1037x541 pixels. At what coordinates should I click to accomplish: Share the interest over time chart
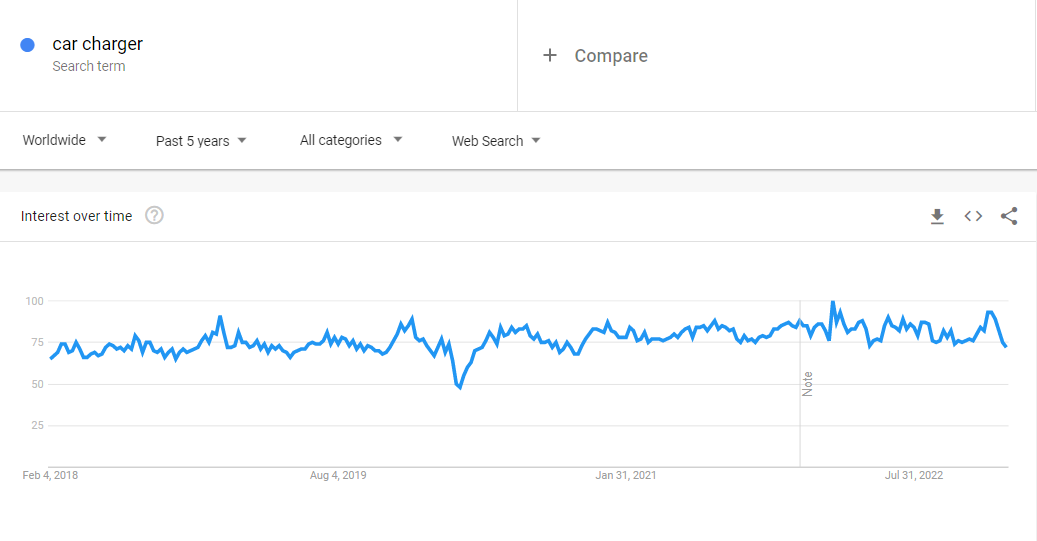(1009, 216)
